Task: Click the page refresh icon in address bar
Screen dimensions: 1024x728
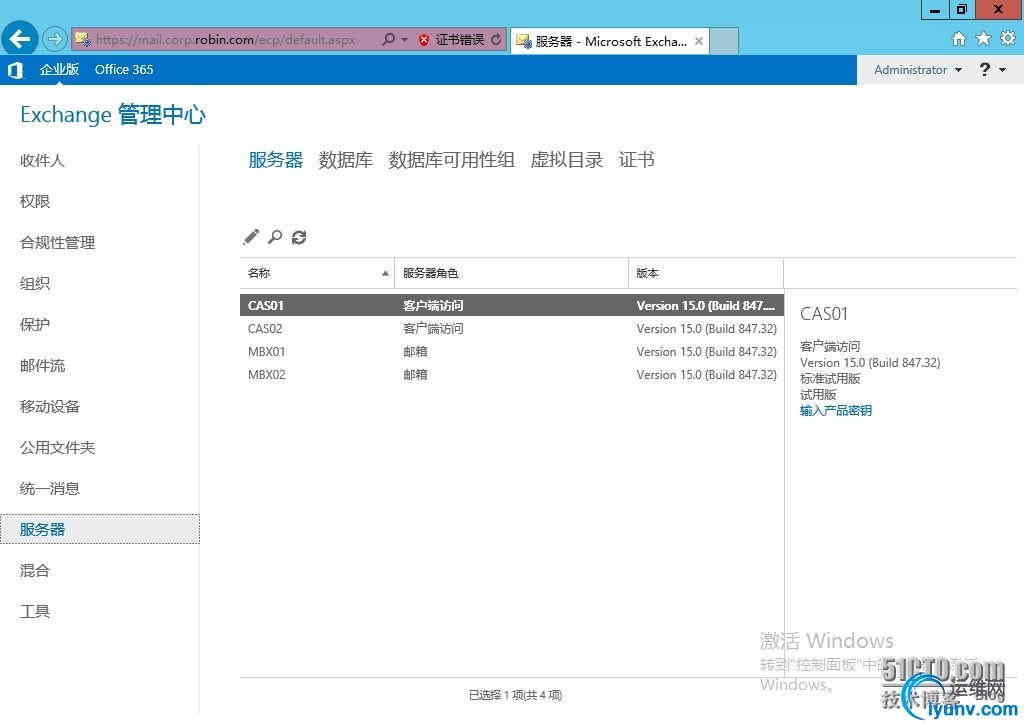Action: pos(496,39)
